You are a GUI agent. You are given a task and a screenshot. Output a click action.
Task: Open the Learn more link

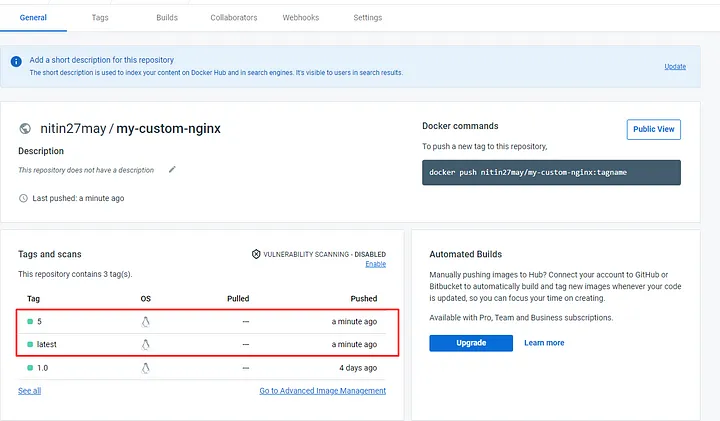click(x=544, y=343)
